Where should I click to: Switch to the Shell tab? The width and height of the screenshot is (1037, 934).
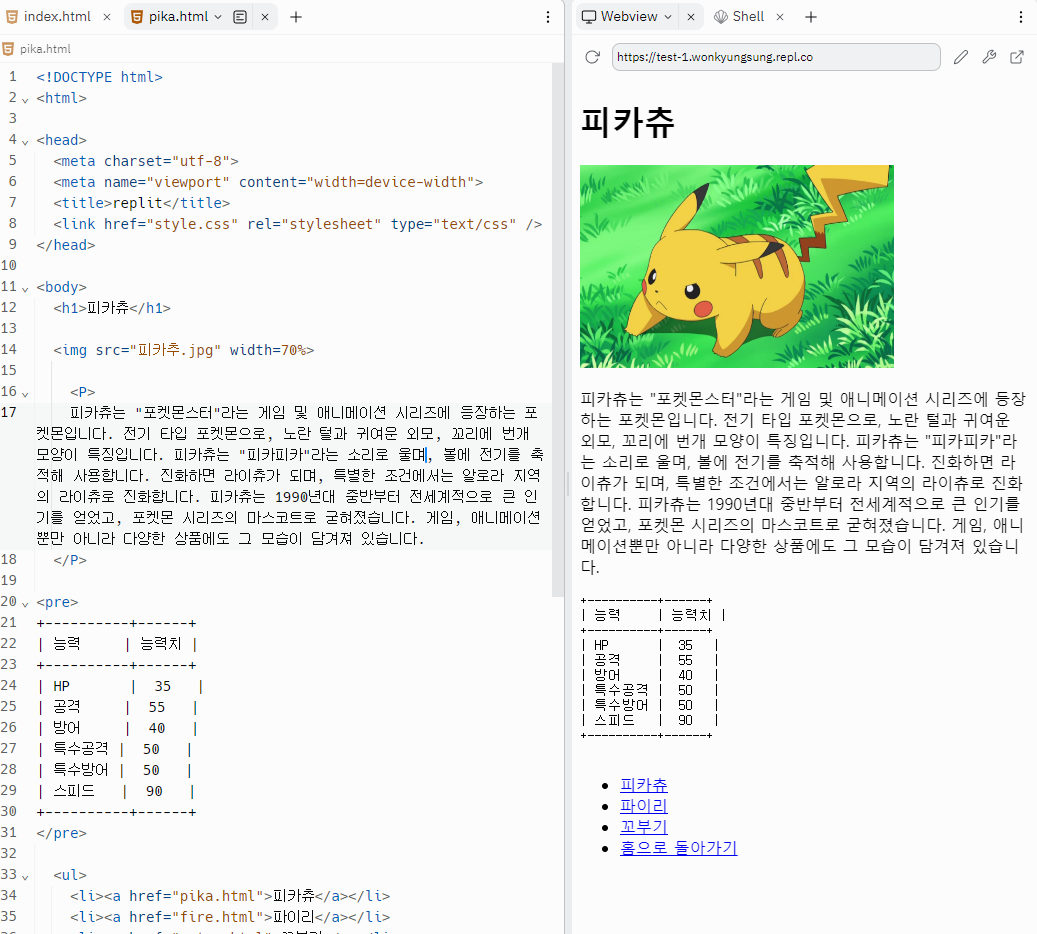point(748,17)
